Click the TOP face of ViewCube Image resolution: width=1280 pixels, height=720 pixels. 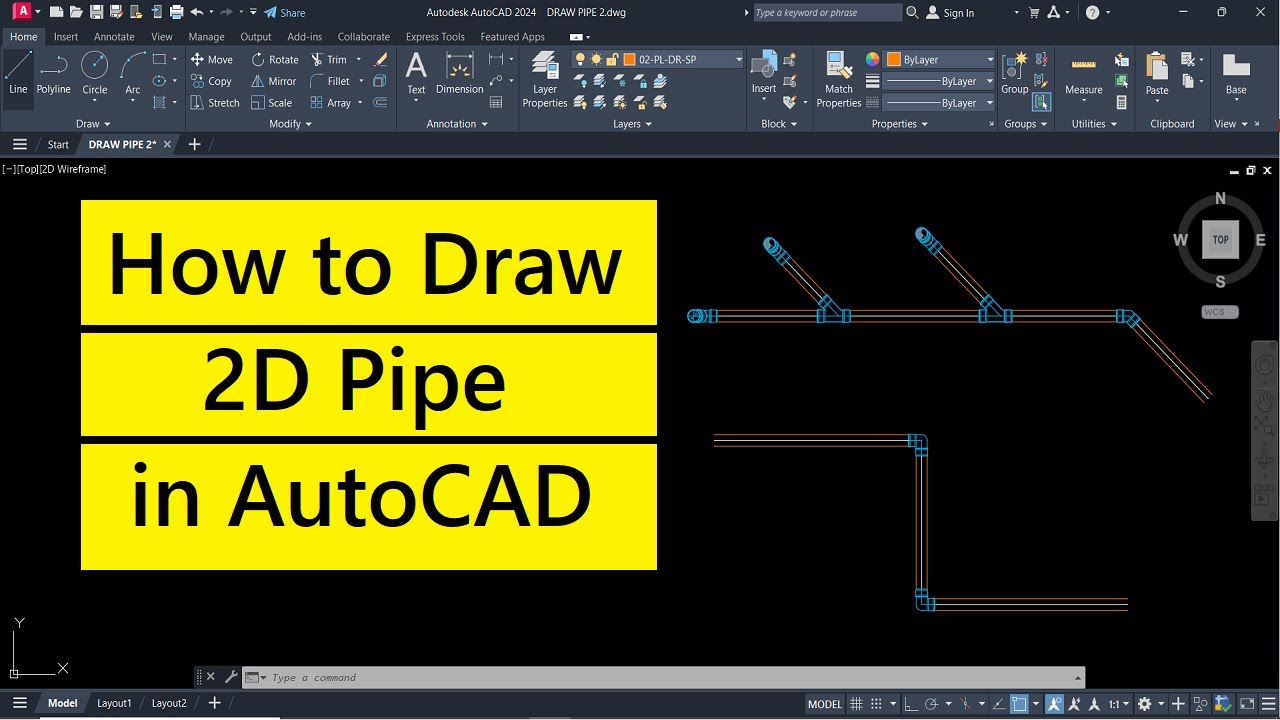[1220, 240]
